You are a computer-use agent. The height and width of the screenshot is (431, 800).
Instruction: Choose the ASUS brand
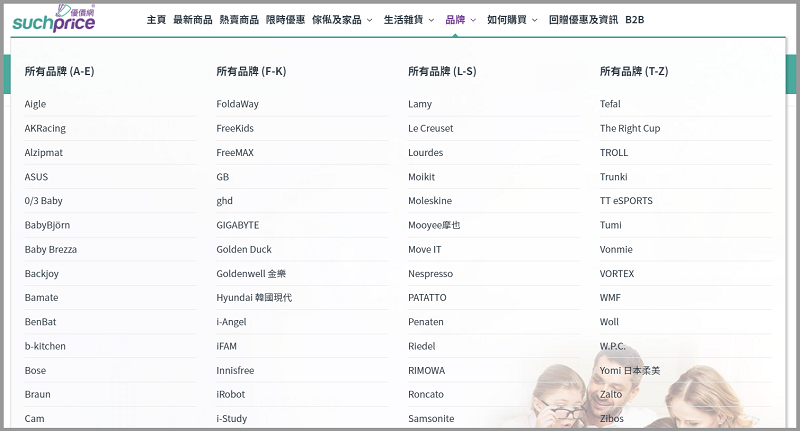pyautogui.click(x=36, y=177)
